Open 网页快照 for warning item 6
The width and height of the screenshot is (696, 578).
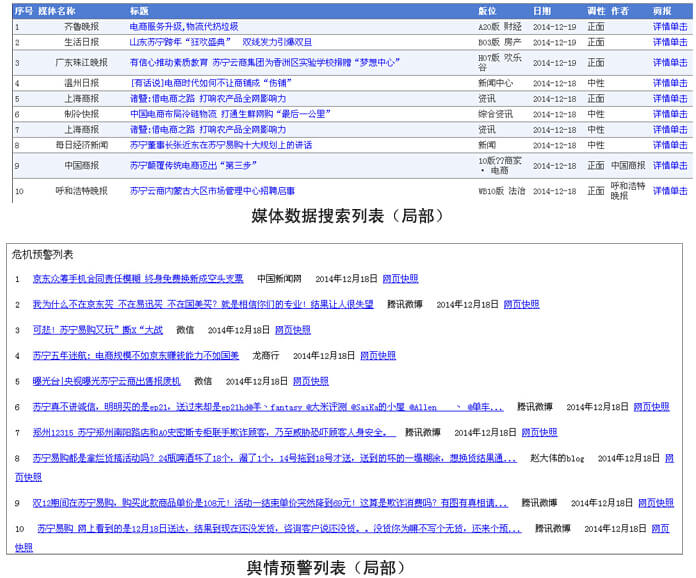click(651, 407)
